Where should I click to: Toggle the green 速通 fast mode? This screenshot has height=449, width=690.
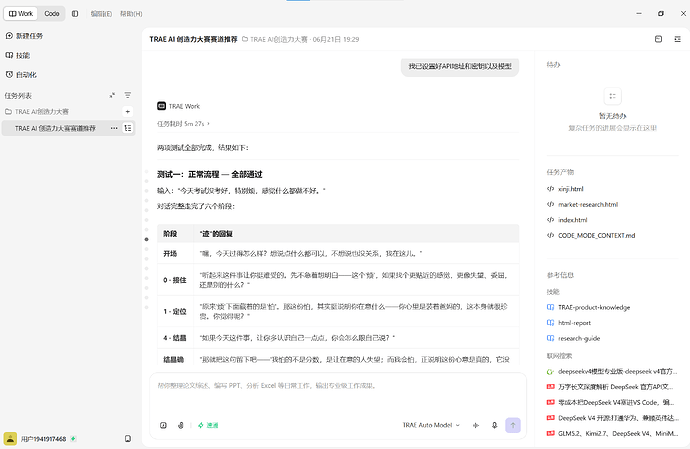click(208, 425)
